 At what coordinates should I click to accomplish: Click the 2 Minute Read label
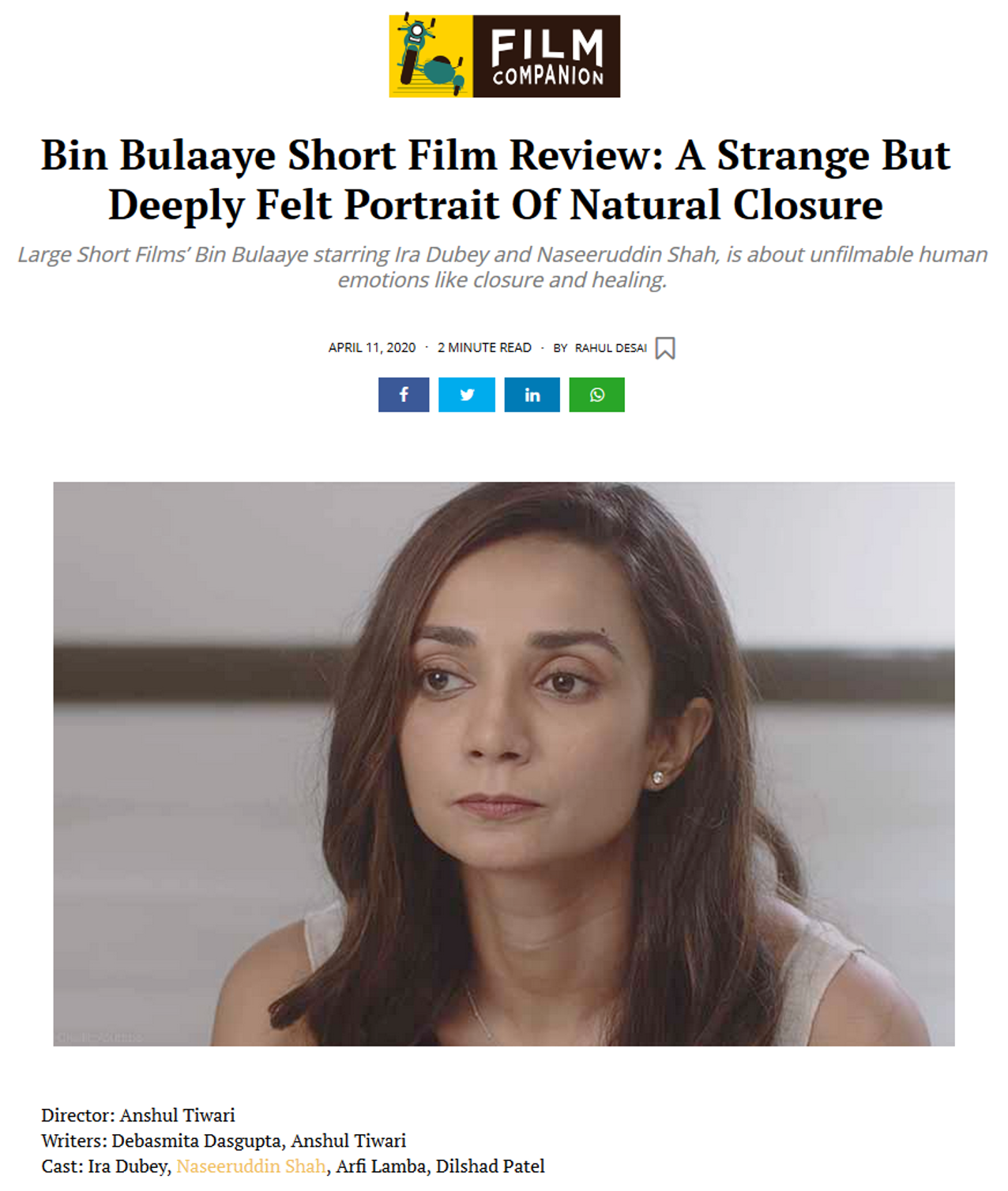(x=484, y=348)
